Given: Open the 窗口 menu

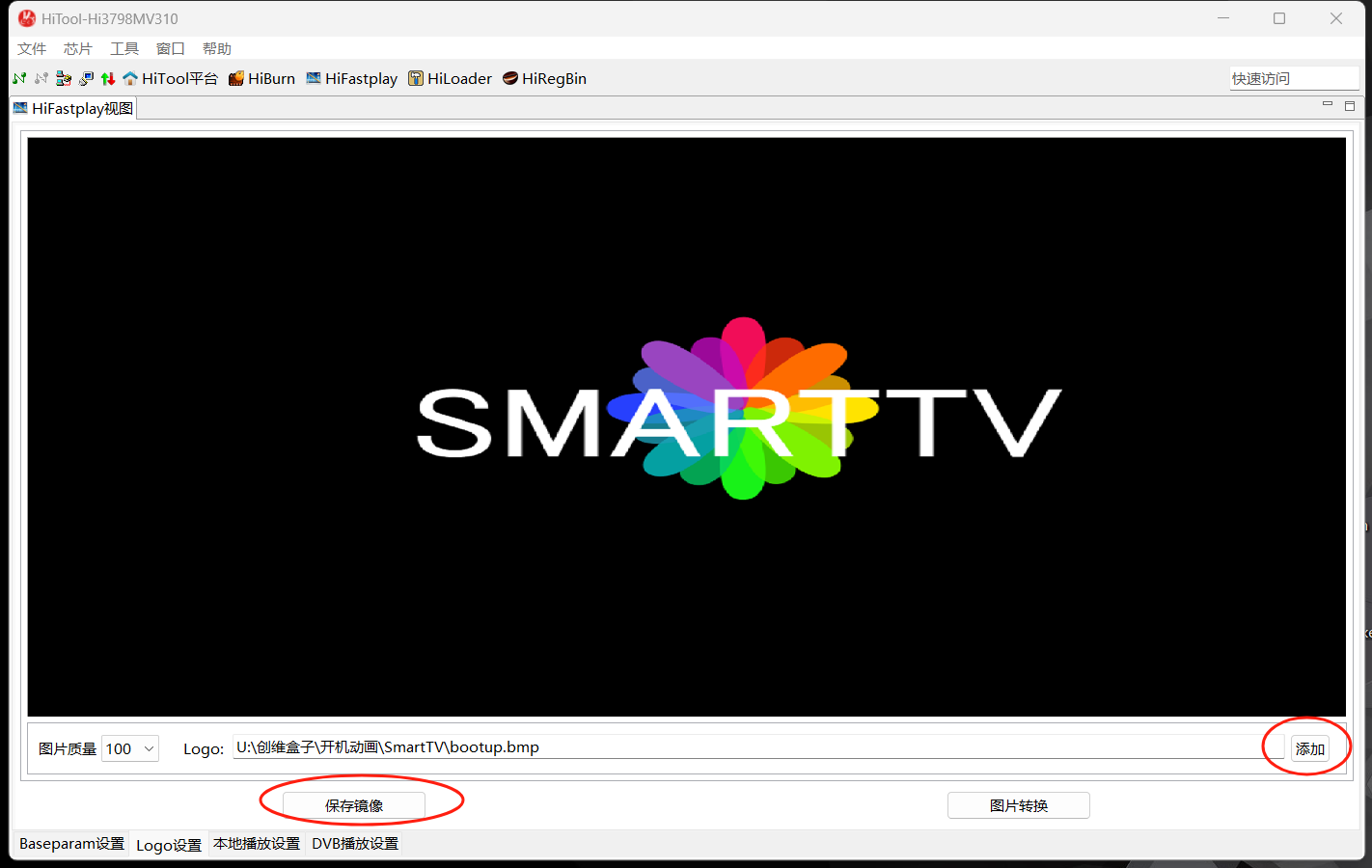Looking at the screenshot, I should (x=171, y=48).
